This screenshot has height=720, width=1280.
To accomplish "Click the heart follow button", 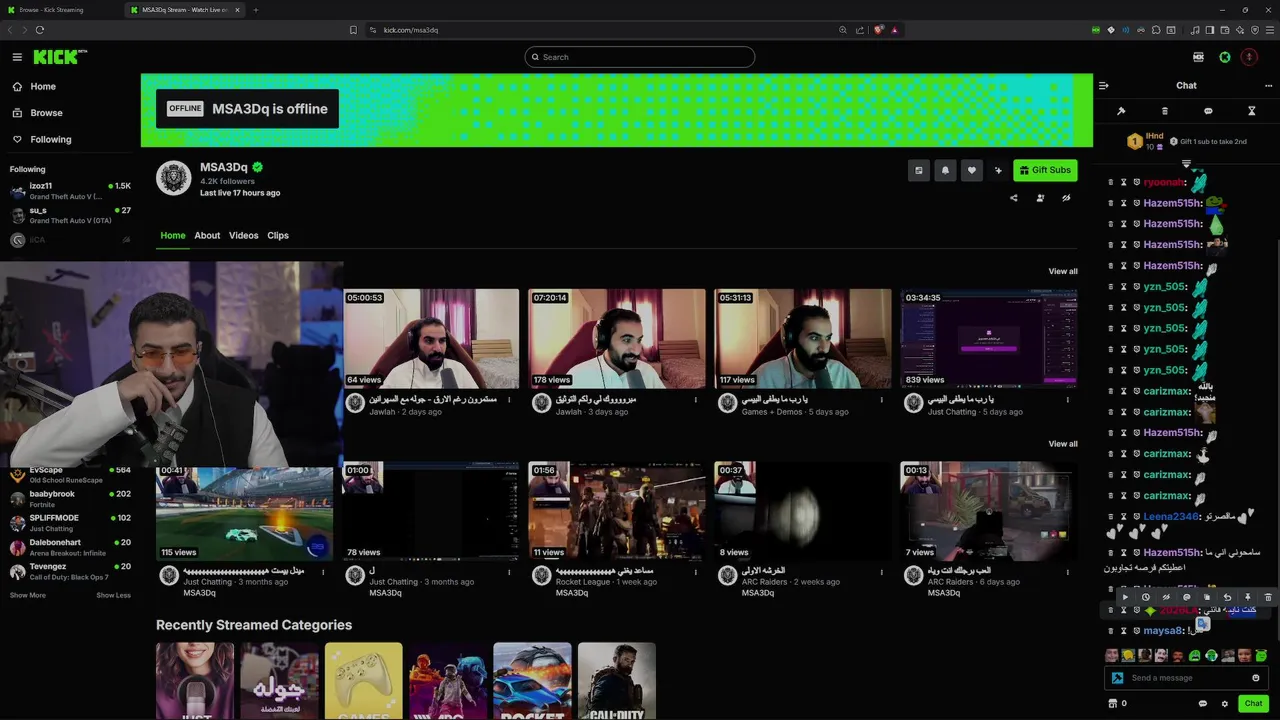I will (x=971, y=171).
